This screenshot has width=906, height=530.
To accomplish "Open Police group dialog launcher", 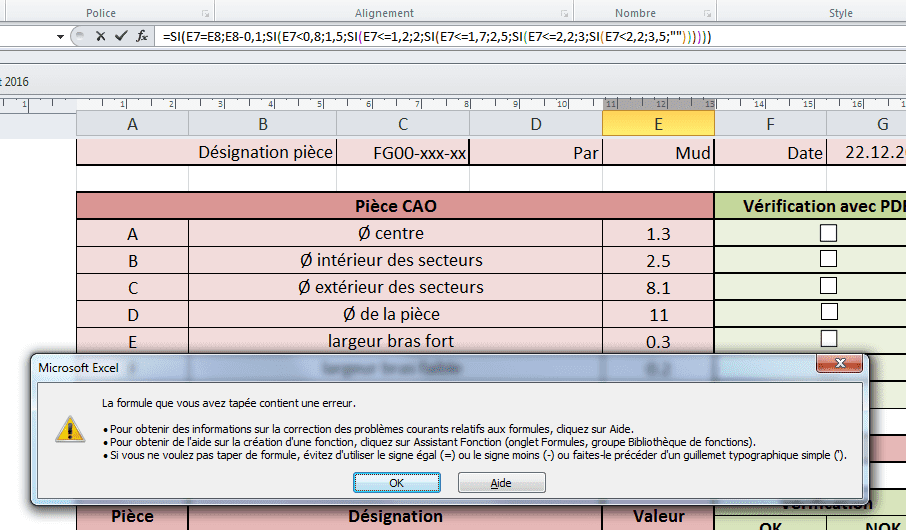I will [205, 14].
